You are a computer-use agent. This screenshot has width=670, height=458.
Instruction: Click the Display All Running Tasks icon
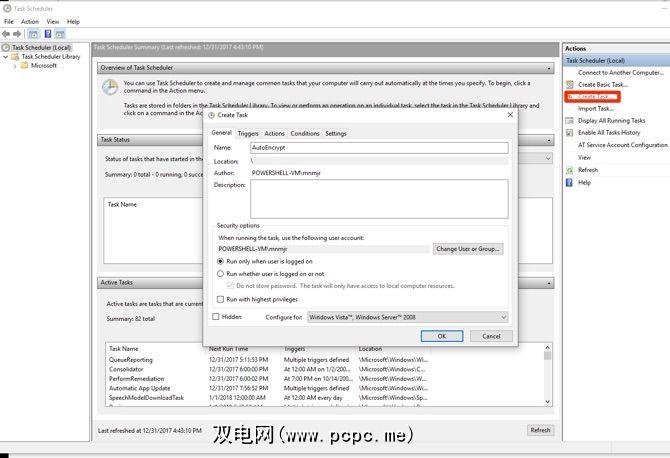(570, 120)
